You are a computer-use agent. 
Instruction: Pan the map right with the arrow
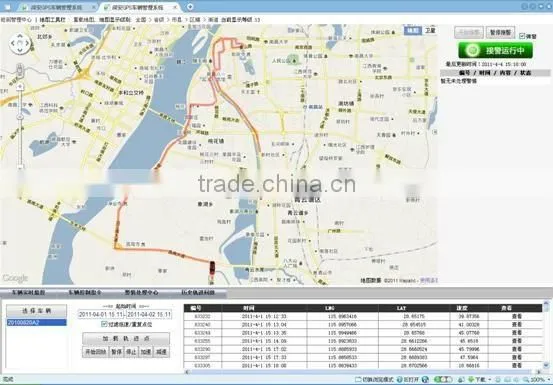click(27, 43)
